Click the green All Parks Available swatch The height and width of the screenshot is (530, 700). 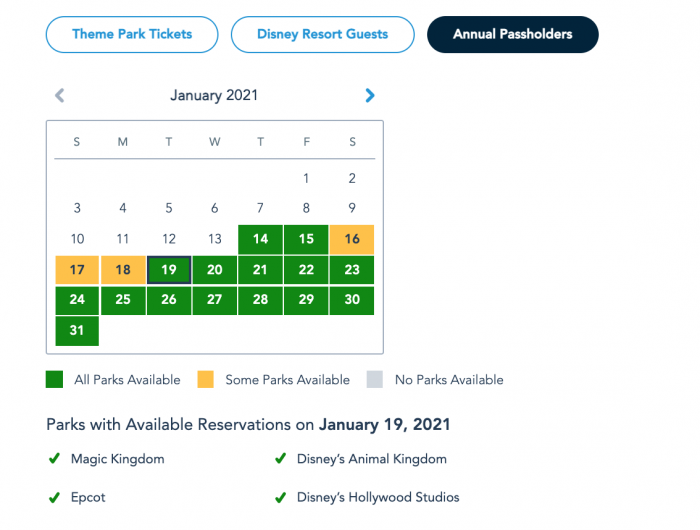pyautogui.click(x=55, y=380)
